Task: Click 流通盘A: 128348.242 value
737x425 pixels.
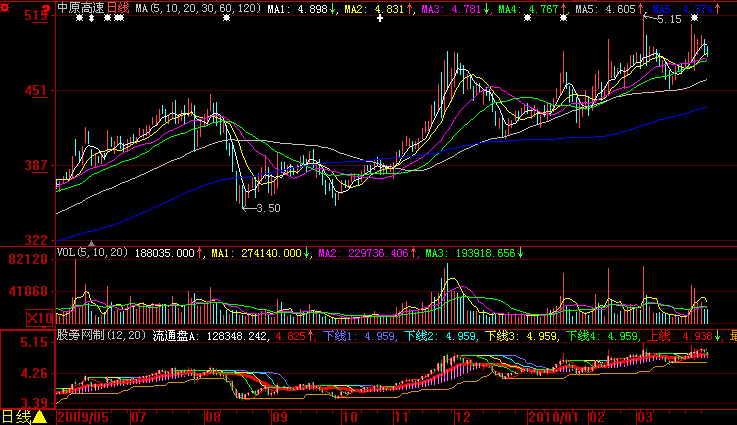Action: click(x=211, y=336)
